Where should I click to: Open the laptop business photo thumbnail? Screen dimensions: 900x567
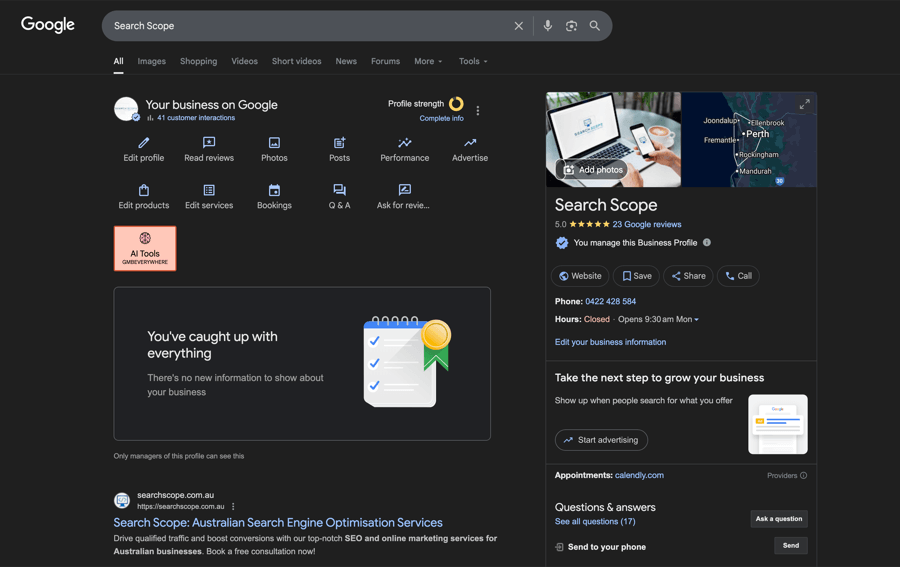(614, 139)
